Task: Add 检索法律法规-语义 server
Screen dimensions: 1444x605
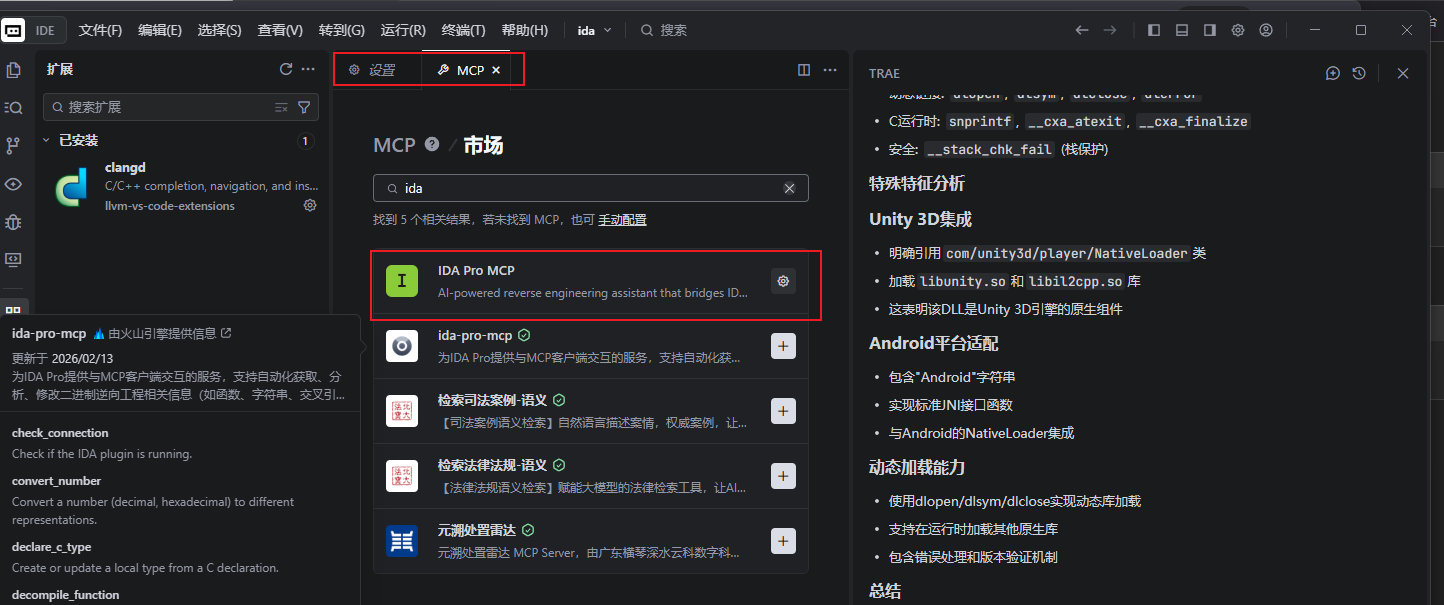Action: click(x=783, y=476)
